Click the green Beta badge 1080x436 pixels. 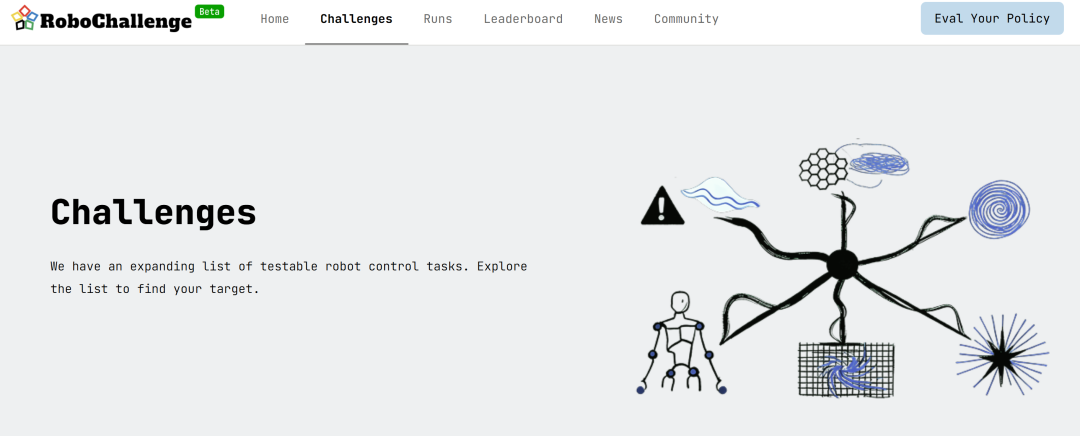209,12
